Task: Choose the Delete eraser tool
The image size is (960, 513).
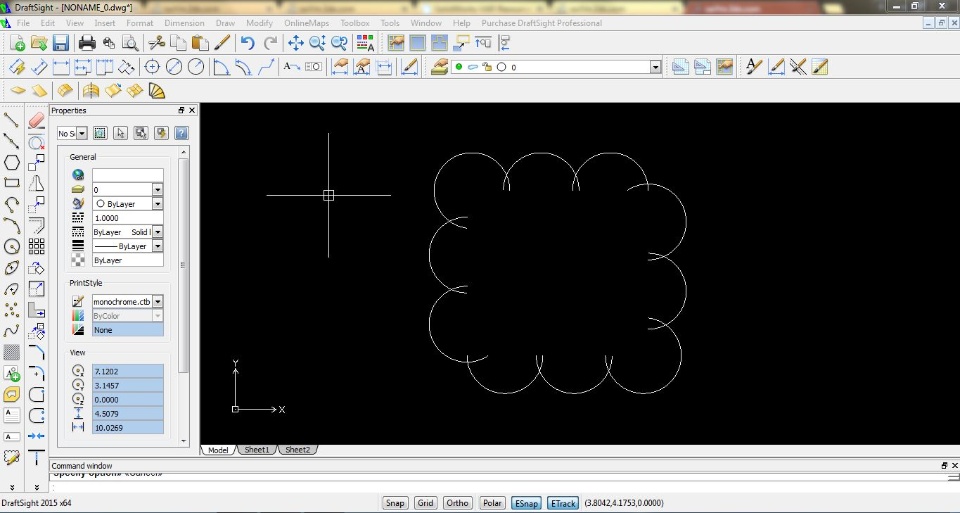Action: point(36,120)
